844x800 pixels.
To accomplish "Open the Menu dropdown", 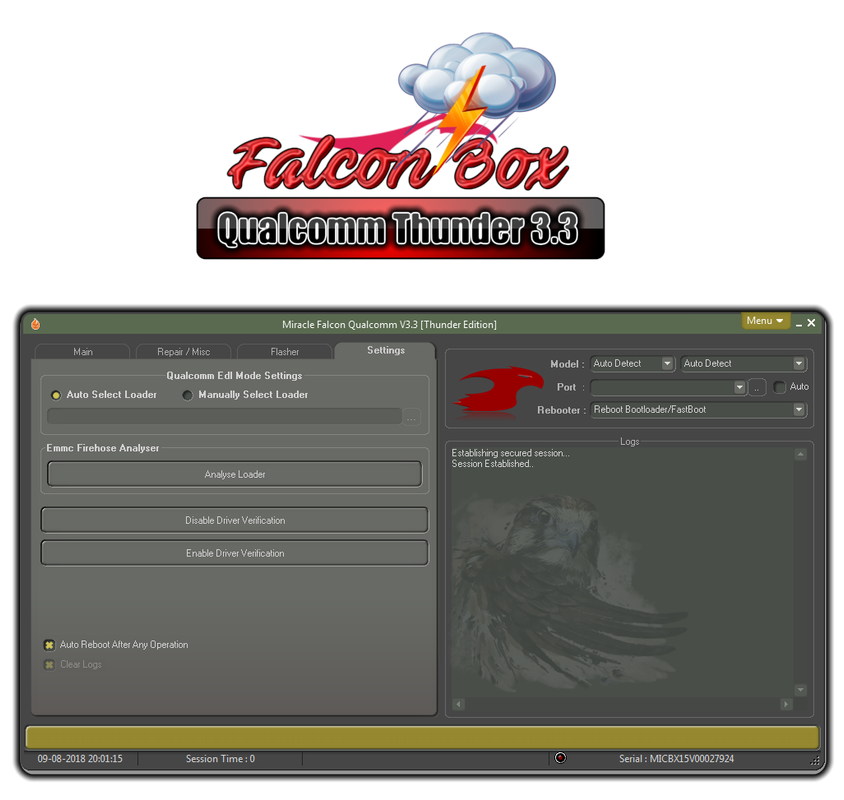I will (765, 321).
